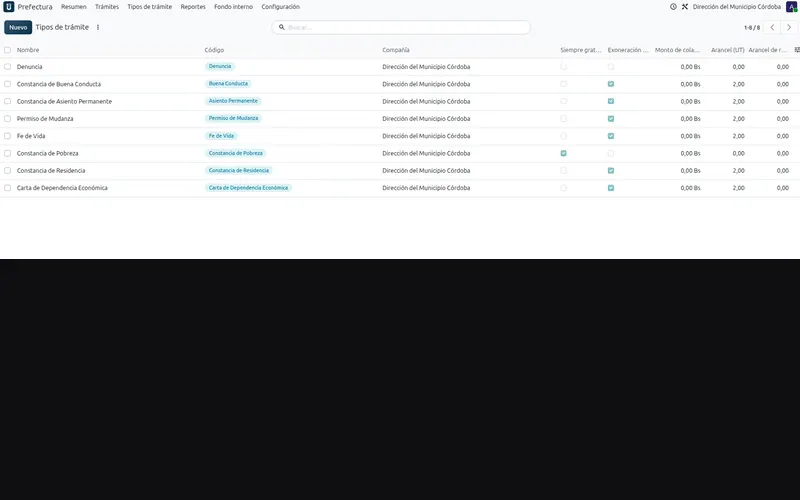The width and height of the screenshot is (800, 500).
Task: Select the Denuncia row checkbox
Action: 7,66
